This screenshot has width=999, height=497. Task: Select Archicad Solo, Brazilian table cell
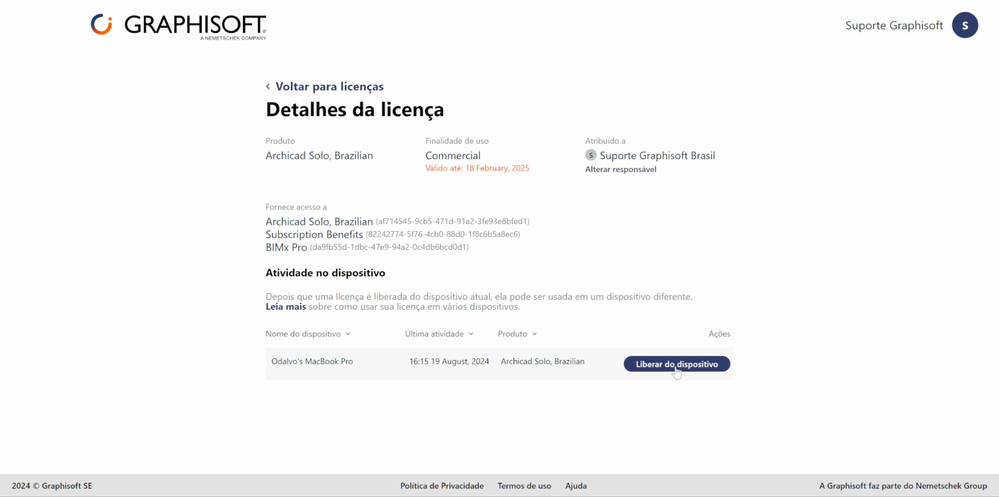tap(543, 361)
